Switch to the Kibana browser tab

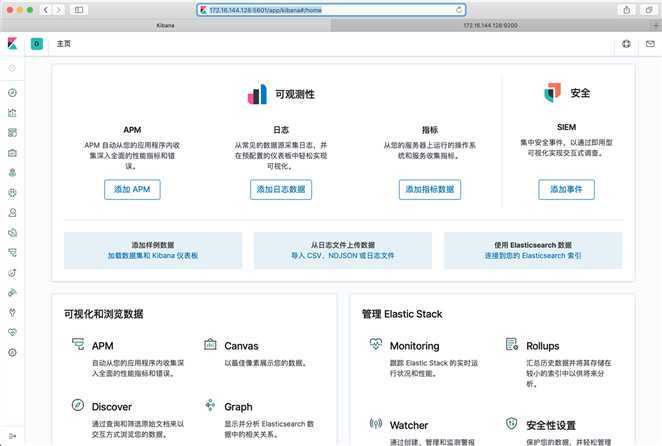tap(166, 25)
